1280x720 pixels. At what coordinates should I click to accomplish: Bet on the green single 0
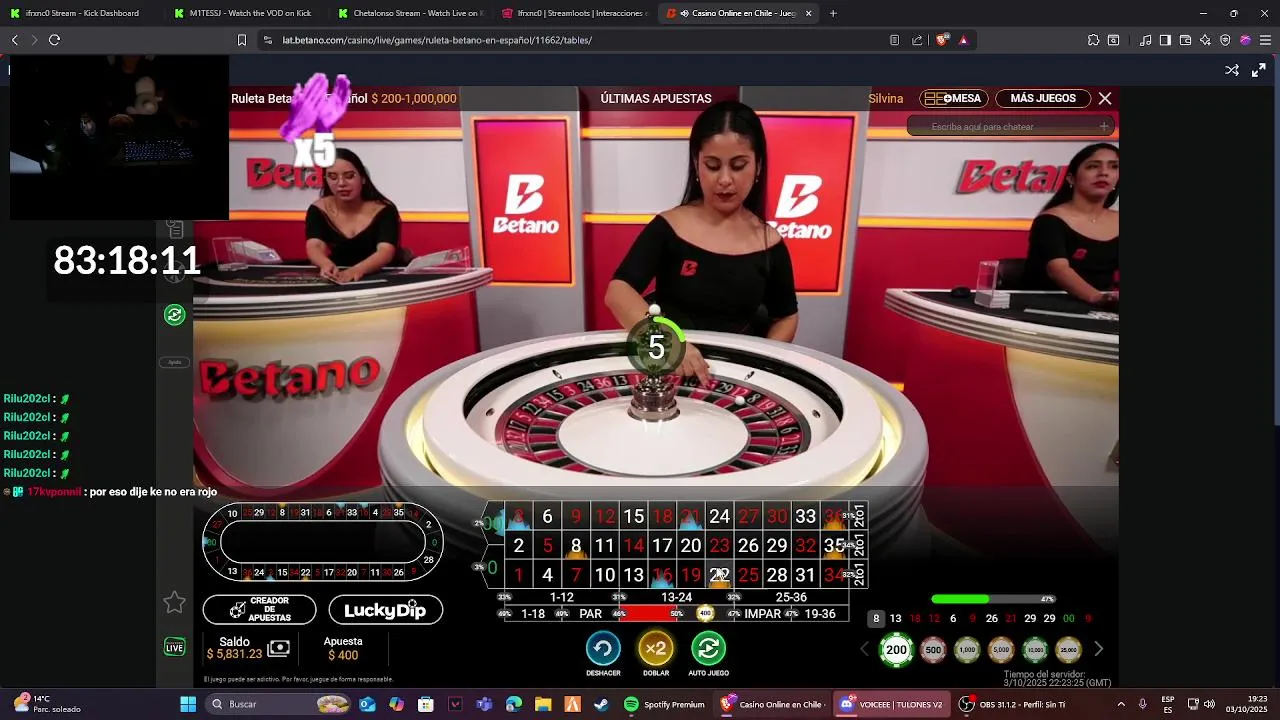492,568
